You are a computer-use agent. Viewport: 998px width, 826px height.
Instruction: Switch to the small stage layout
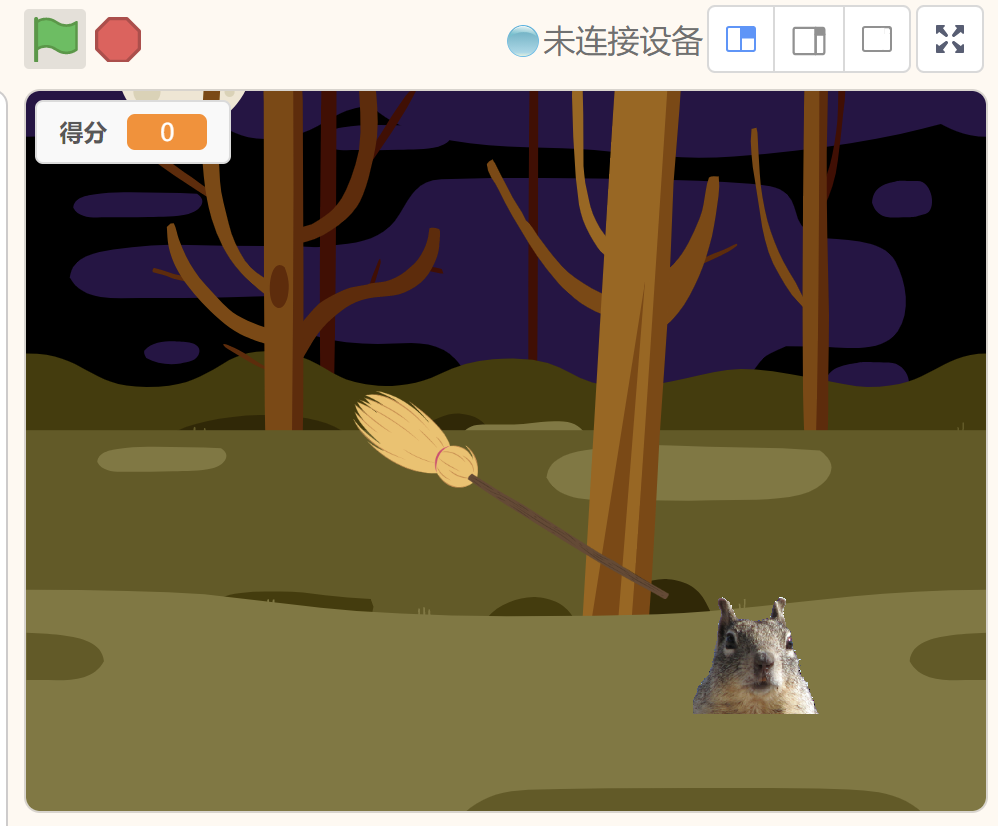point(741,39)
